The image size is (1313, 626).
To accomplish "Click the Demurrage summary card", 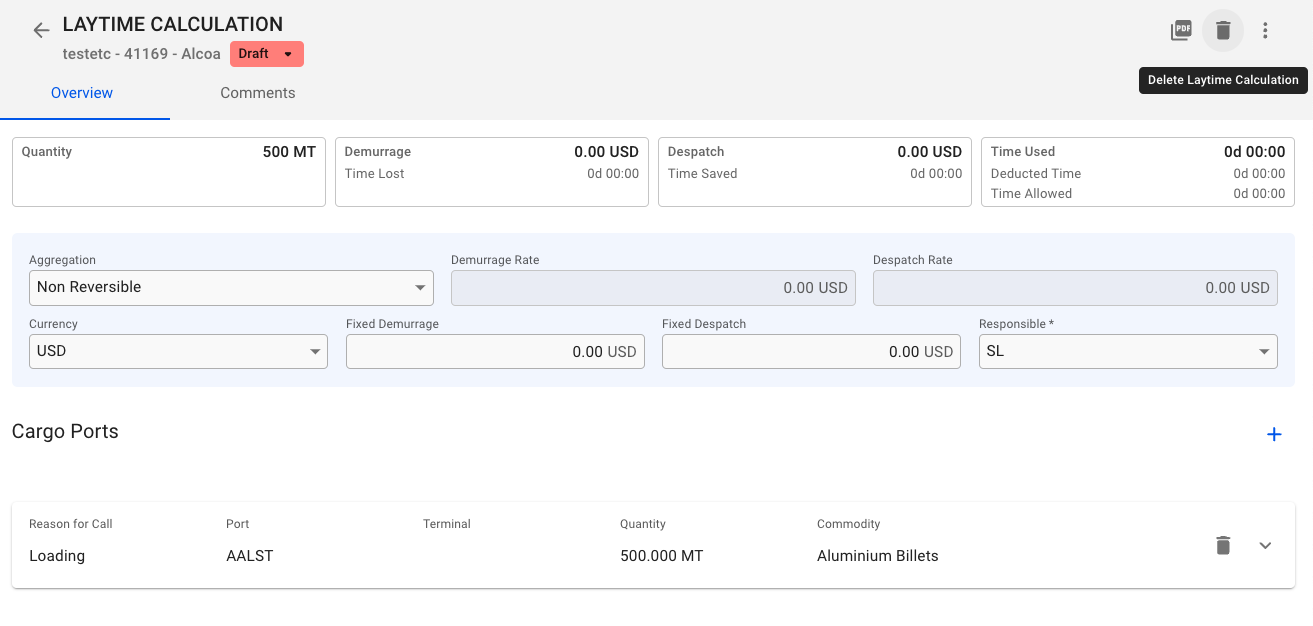I will pyautogui.click(x=491, y=171).
